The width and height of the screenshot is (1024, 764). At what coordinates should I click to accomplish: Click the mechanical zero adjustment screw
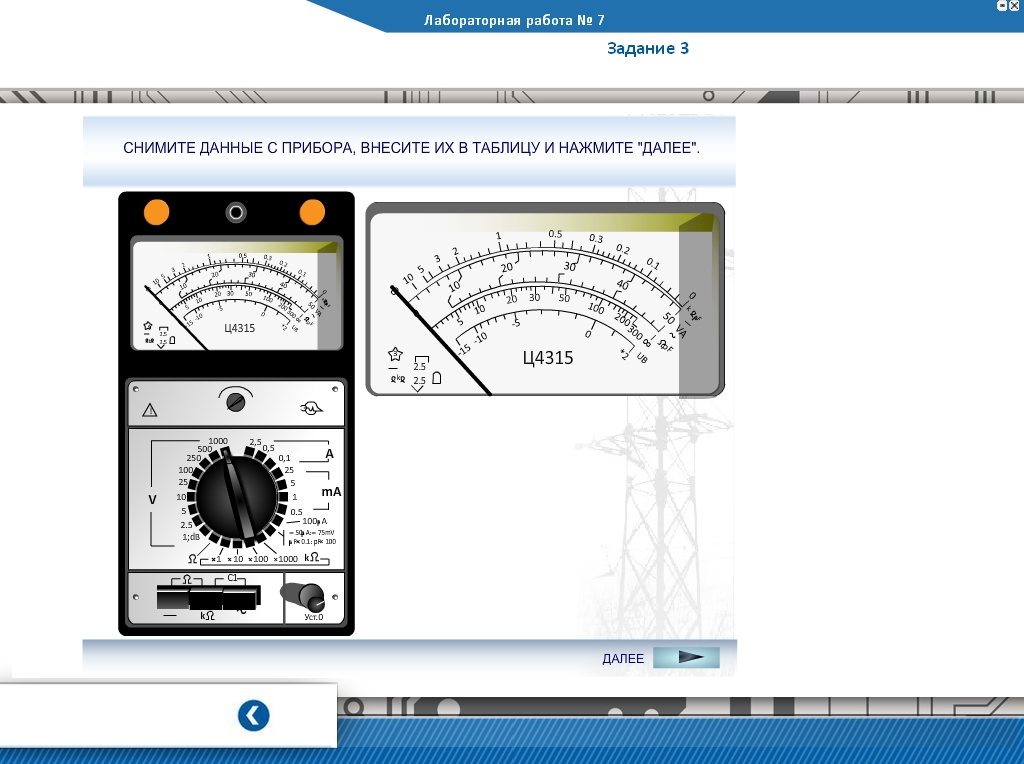tap(236, 402)
